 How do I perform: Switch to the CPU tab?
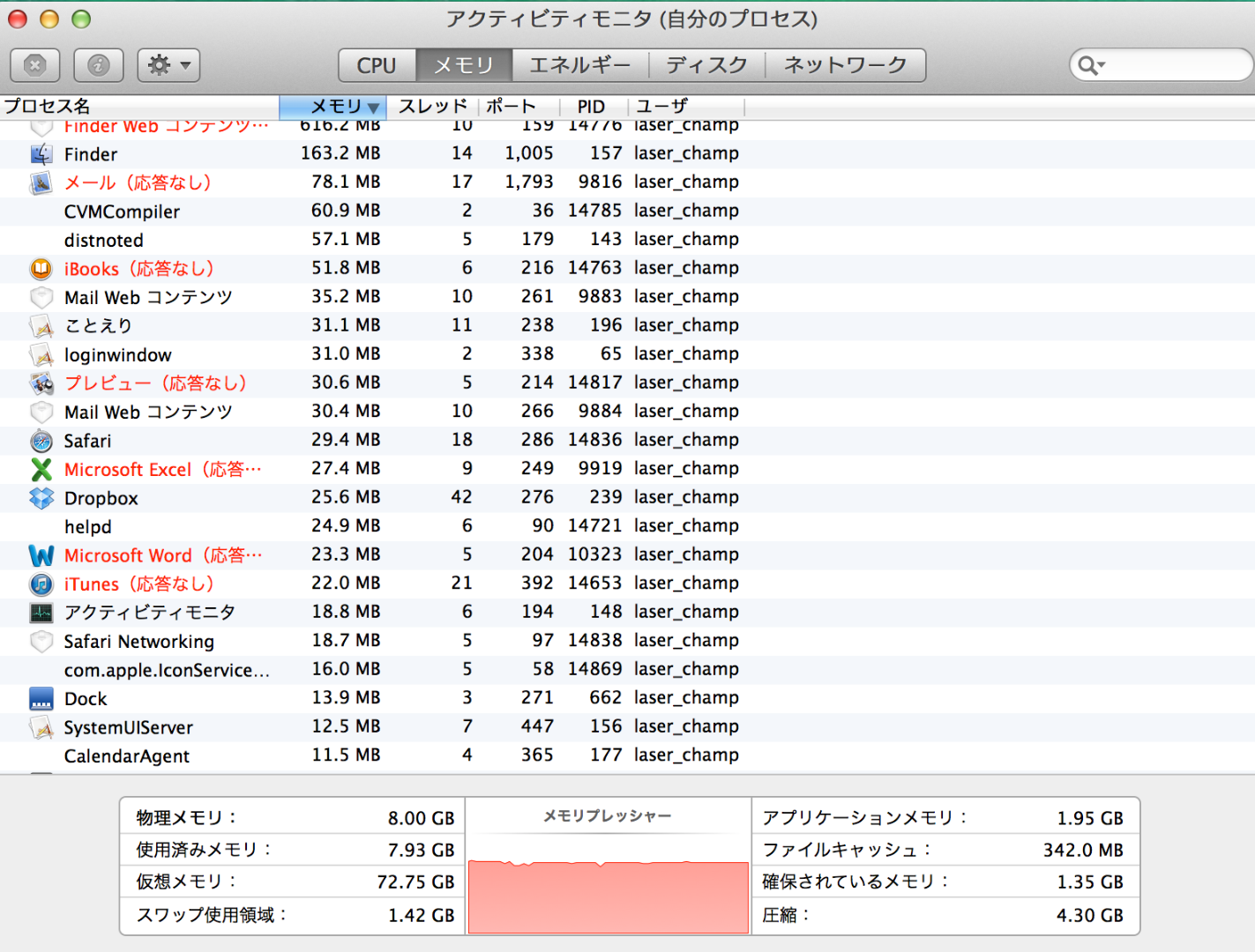coord(377,65)
